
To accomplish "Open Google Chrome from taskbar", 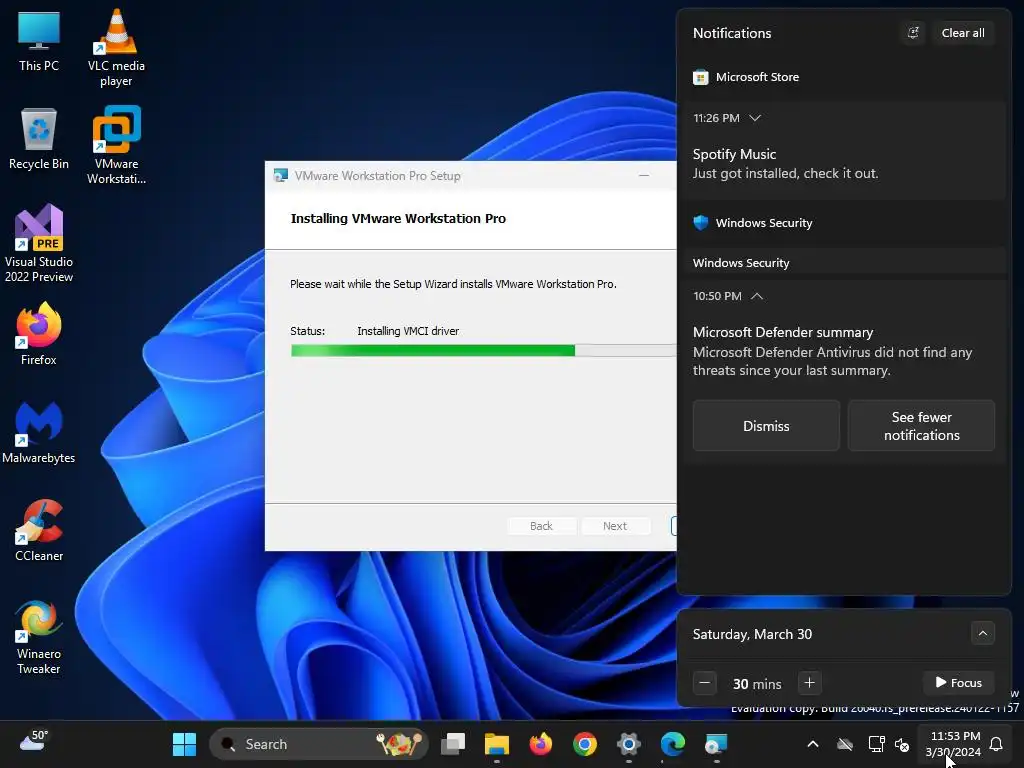I will click(584, 744).
